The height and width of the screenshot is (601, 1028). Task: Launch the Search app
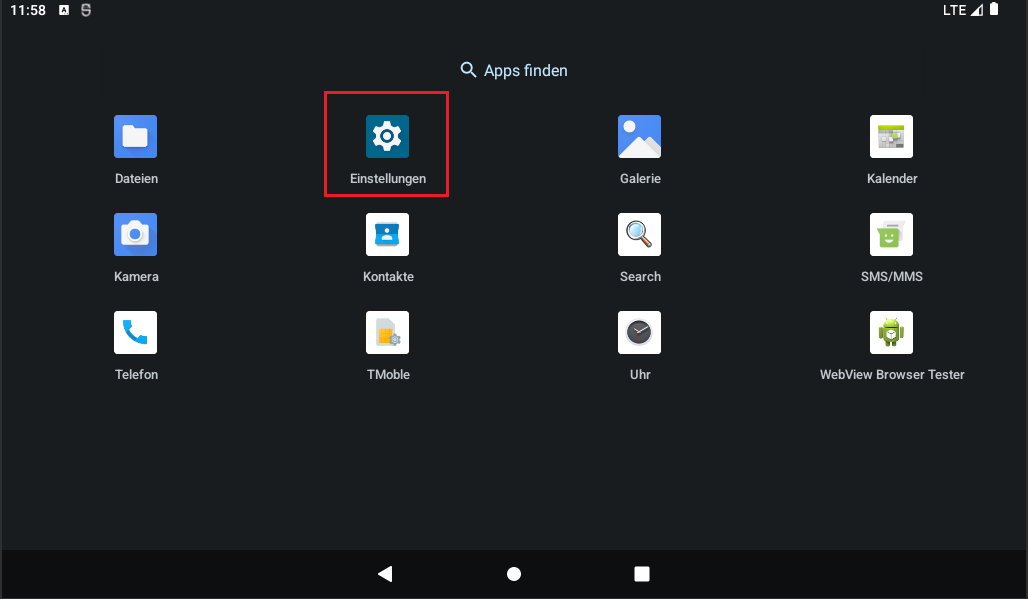[x=639, y=235]
